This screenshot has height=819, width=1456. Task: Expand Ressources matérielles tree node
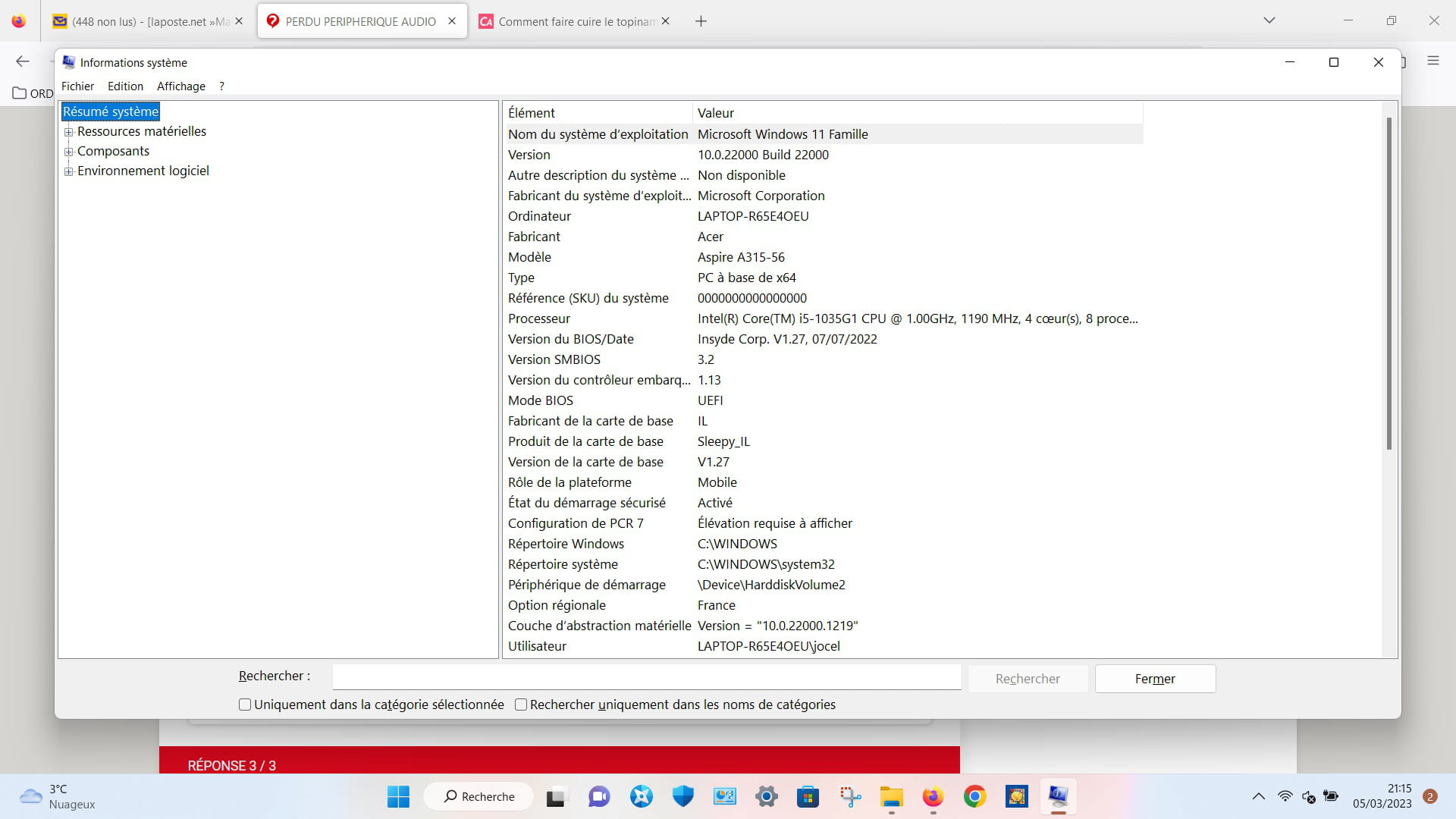(69, 132)
